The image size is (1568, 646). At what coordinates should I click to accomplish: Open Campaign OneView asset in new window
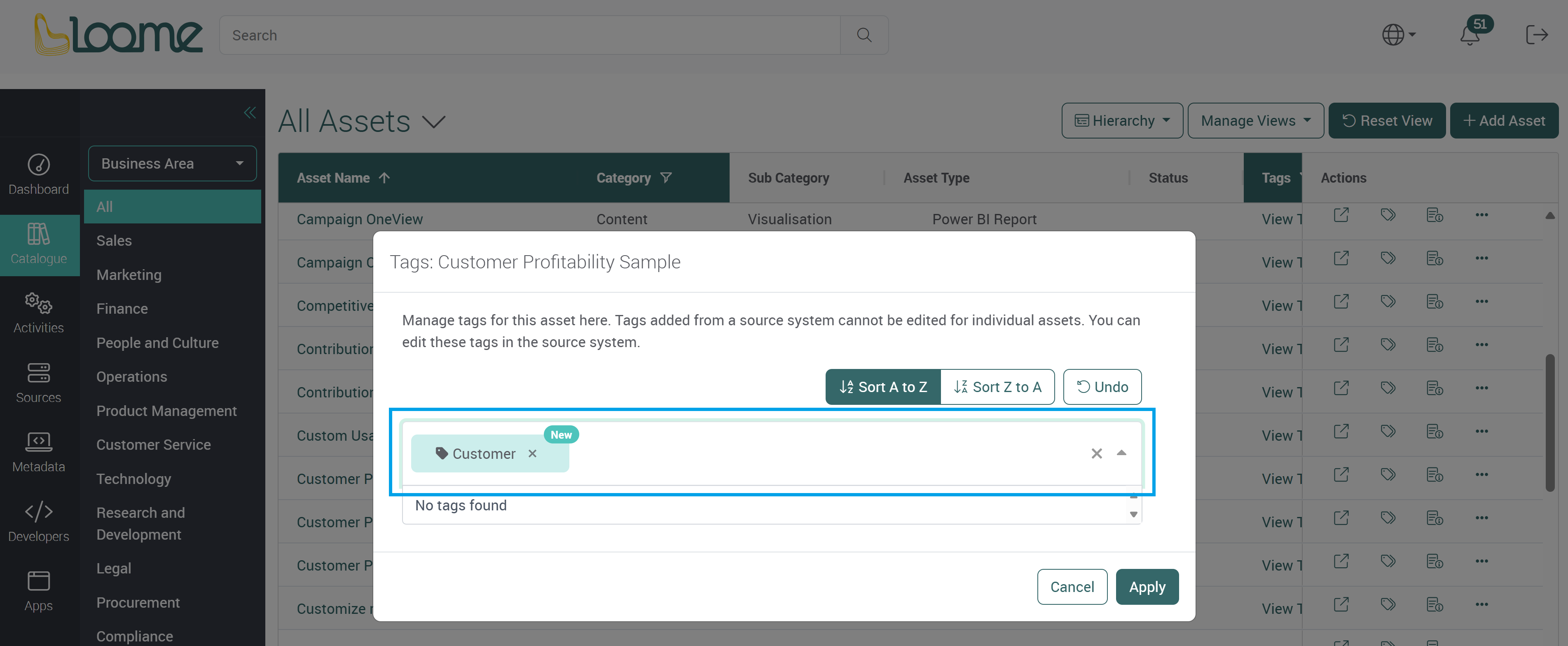[x=1341, y=215]
